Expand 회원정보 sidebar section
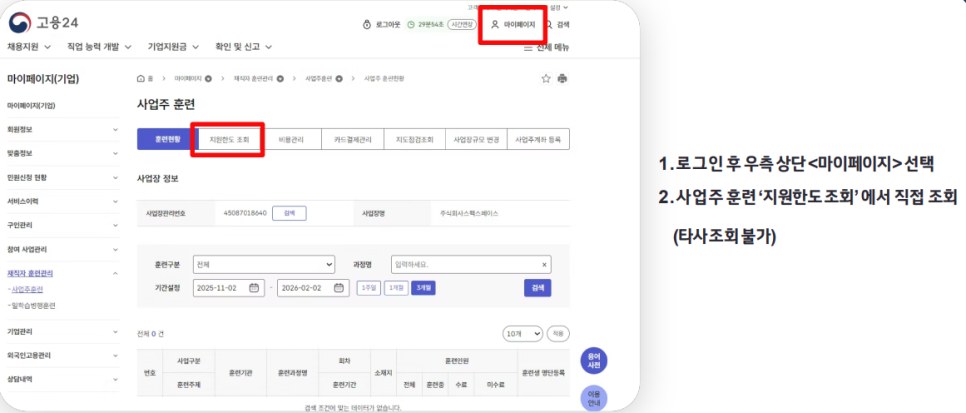 pyautogui.click(x=63, y=129)
